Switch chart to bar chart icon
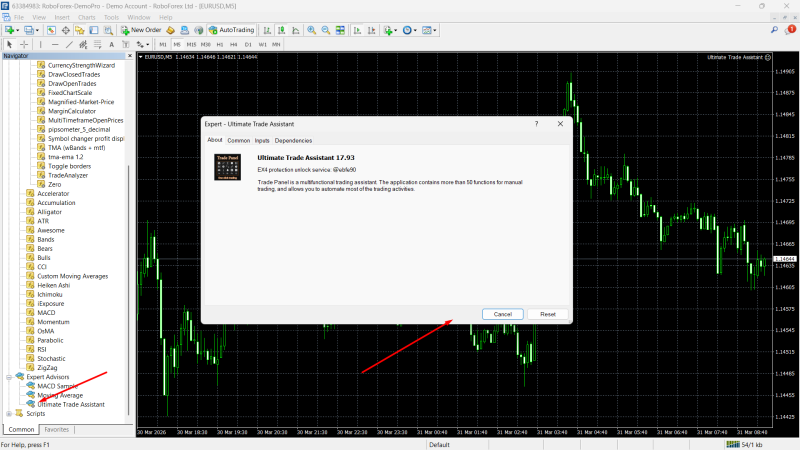The height and width of the screenshot is (450, 800). tap(267, 30)
